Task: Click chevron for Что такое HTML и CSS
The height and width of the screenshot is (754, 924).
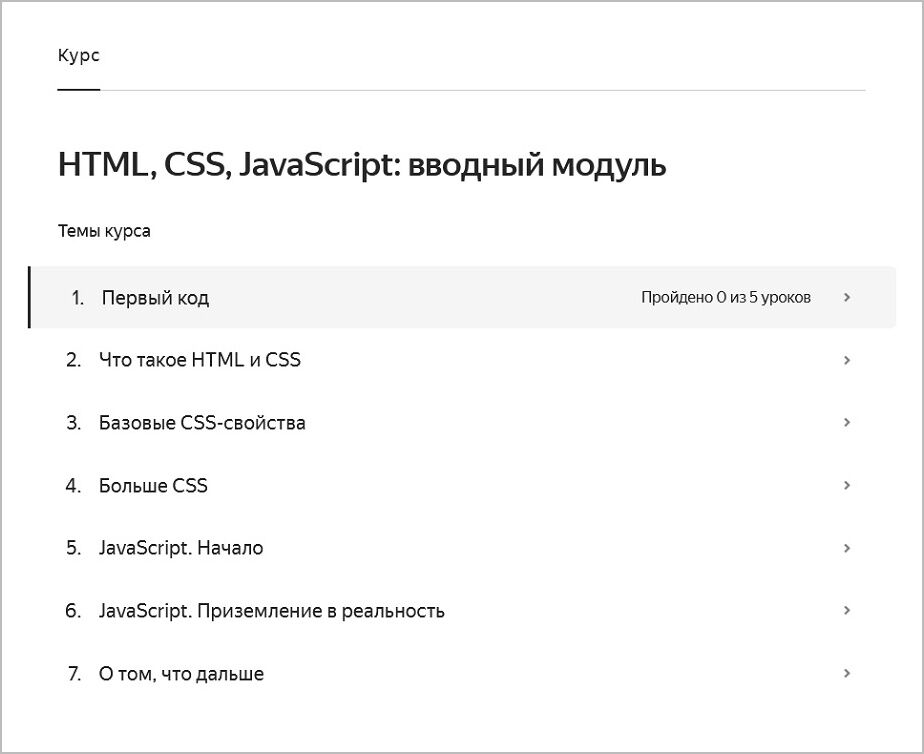Action: coord(847,360)
